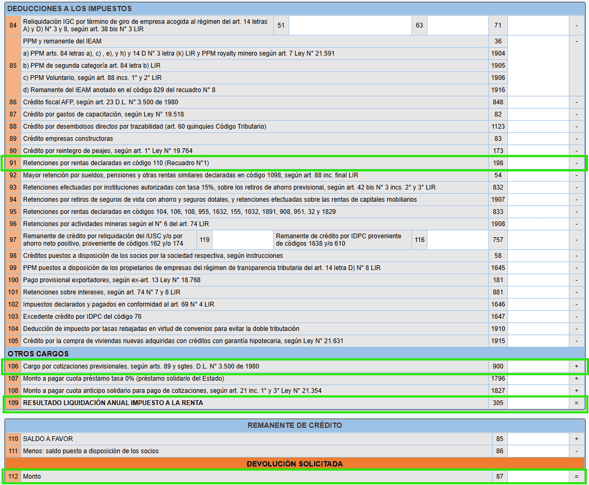Select the code 900 cotizaciones previsionales field
589x485 pixels.
[538, 366]
